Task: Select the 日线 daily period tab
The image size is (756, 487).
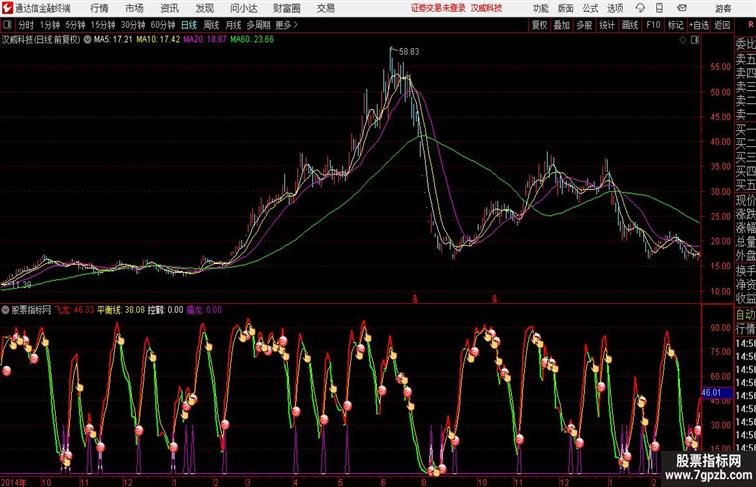Action: click(x=189, y=25)
